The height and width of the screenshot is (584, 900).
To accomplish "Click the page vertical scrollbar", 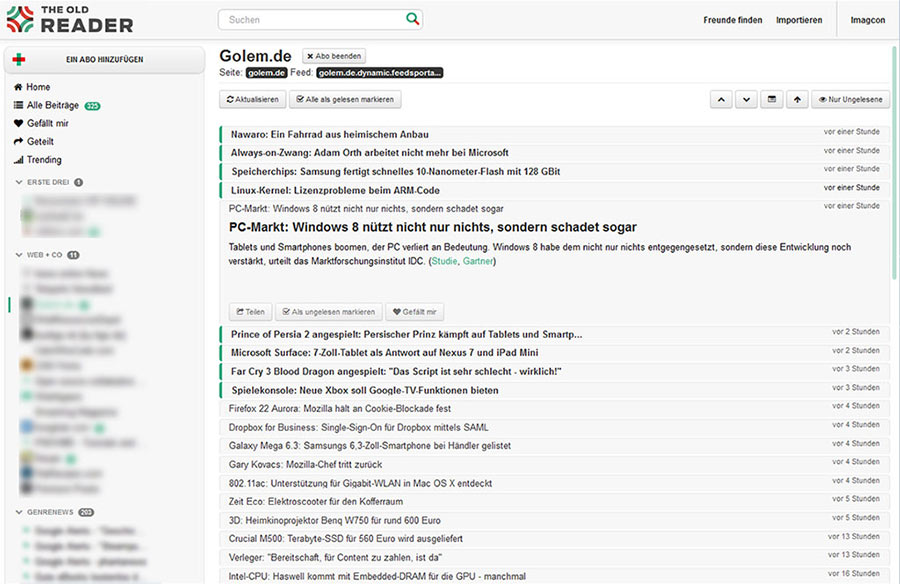I will click(895, 161).
